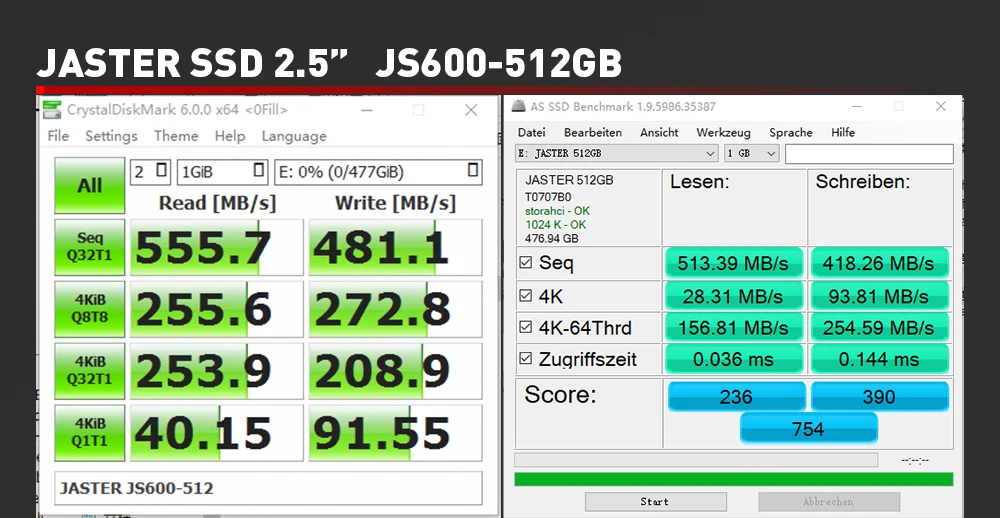The width and height of the screenshot is (1000, 518).
Task: Open the test count dropdown showing 2
Action: 151,172
